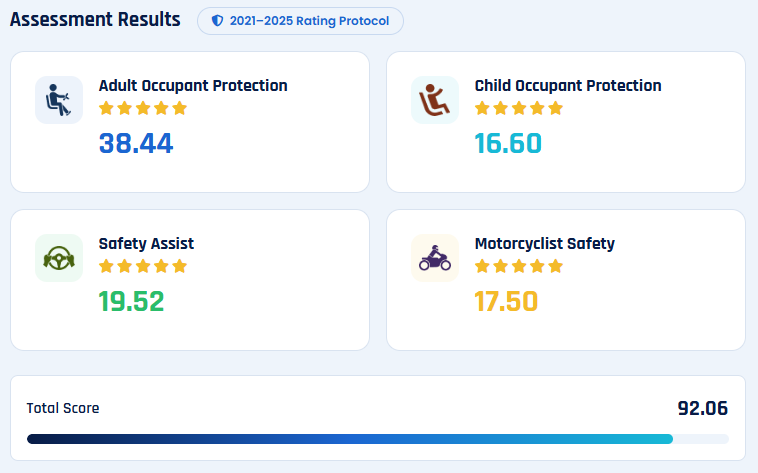Open the 2021–2025 Rating Protocol badge
758x473 pixels.
(x=300, y=21)
